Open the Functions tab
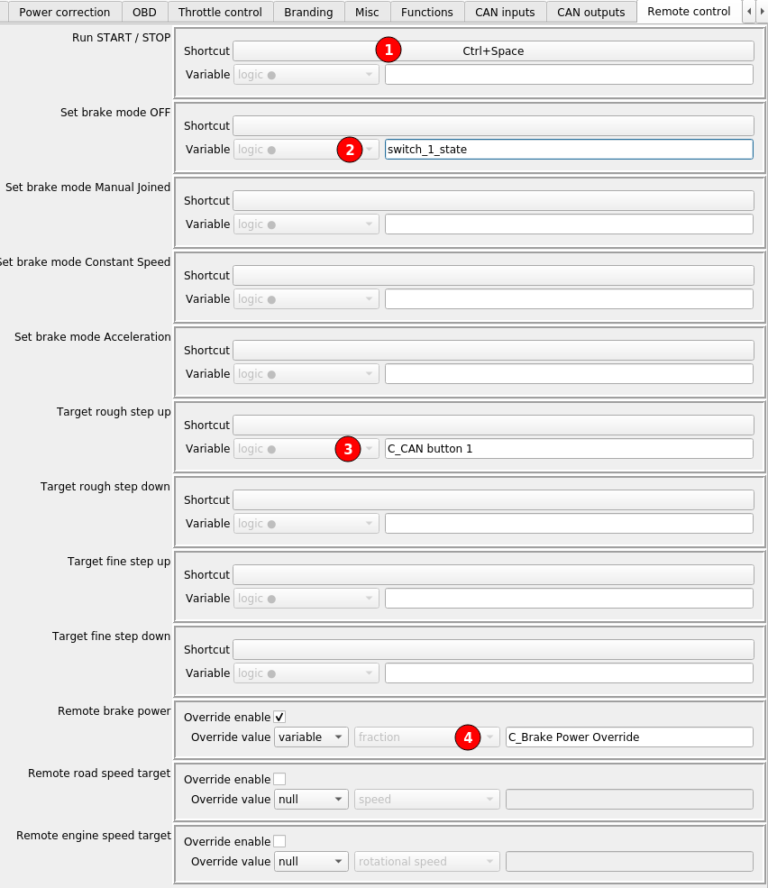This screenshot has height=888, width=768. click(x=427, y=12)
